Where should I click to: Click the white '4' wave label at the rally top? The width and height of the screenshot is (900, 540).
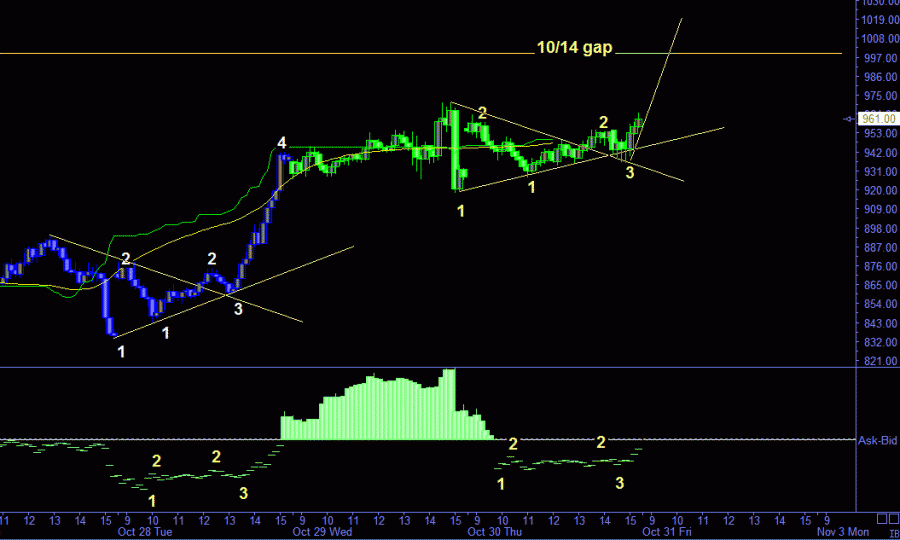(281, 143)
